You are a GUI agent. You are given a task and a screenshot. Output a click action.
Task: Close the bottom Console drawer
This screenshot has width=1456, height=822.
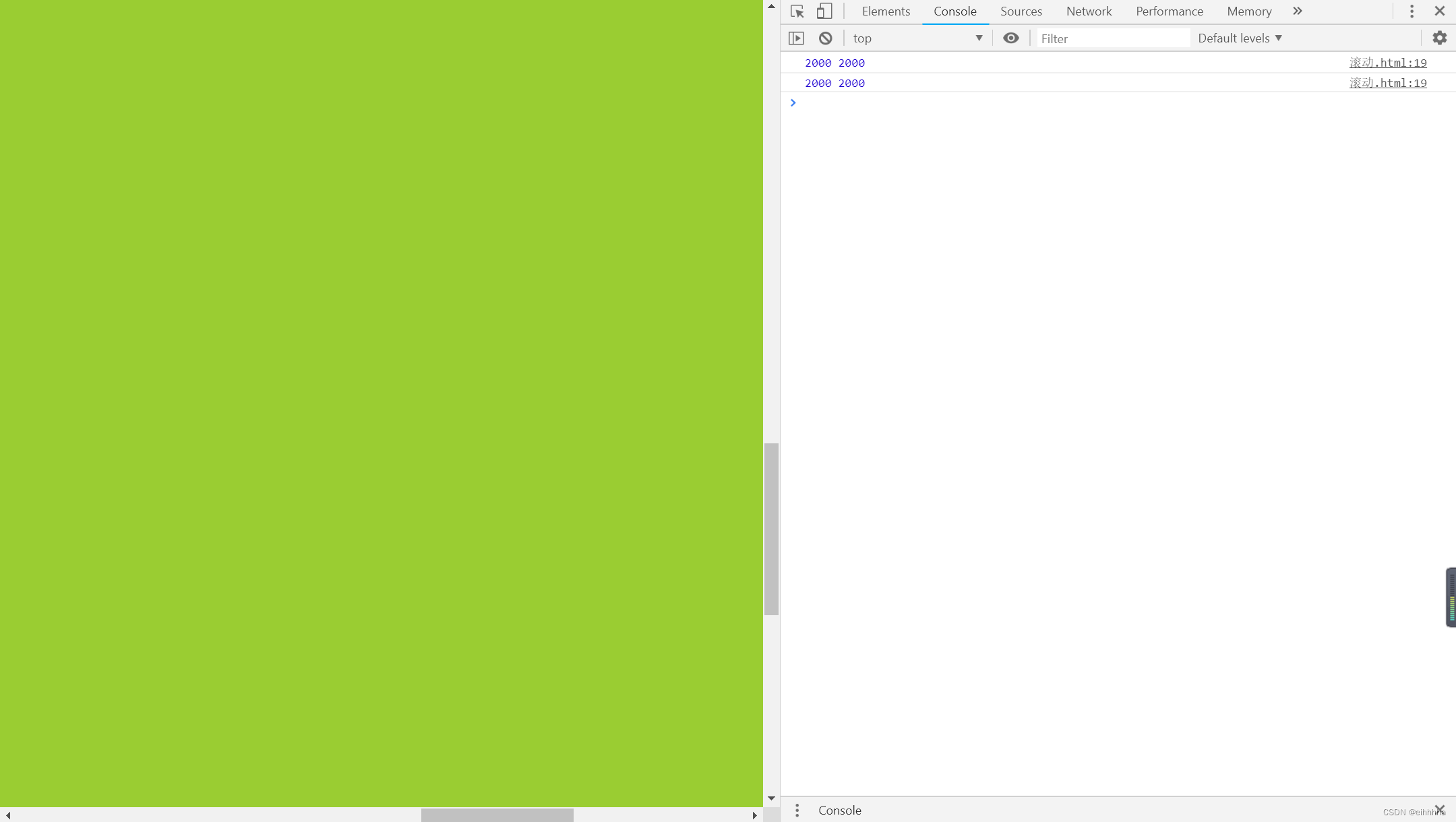[1439, 809]
